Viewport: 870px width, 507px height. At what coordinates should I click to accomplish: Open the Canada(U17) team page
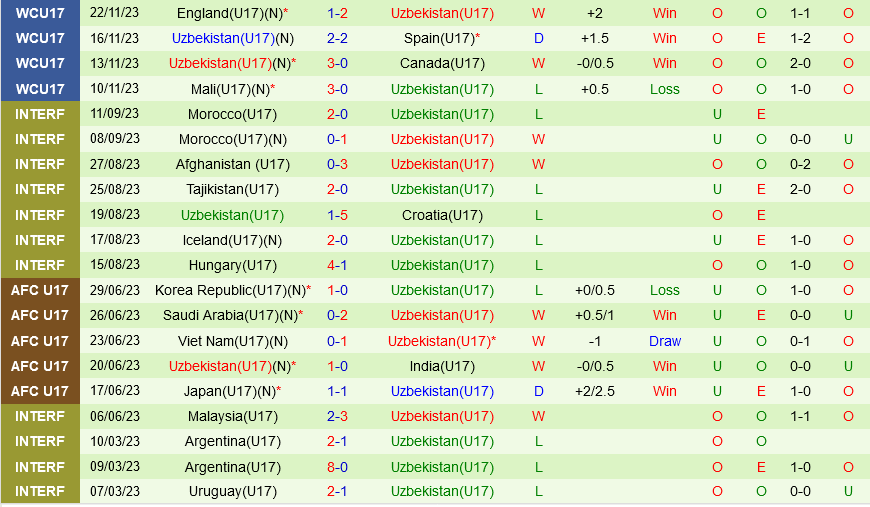[442, 63]
